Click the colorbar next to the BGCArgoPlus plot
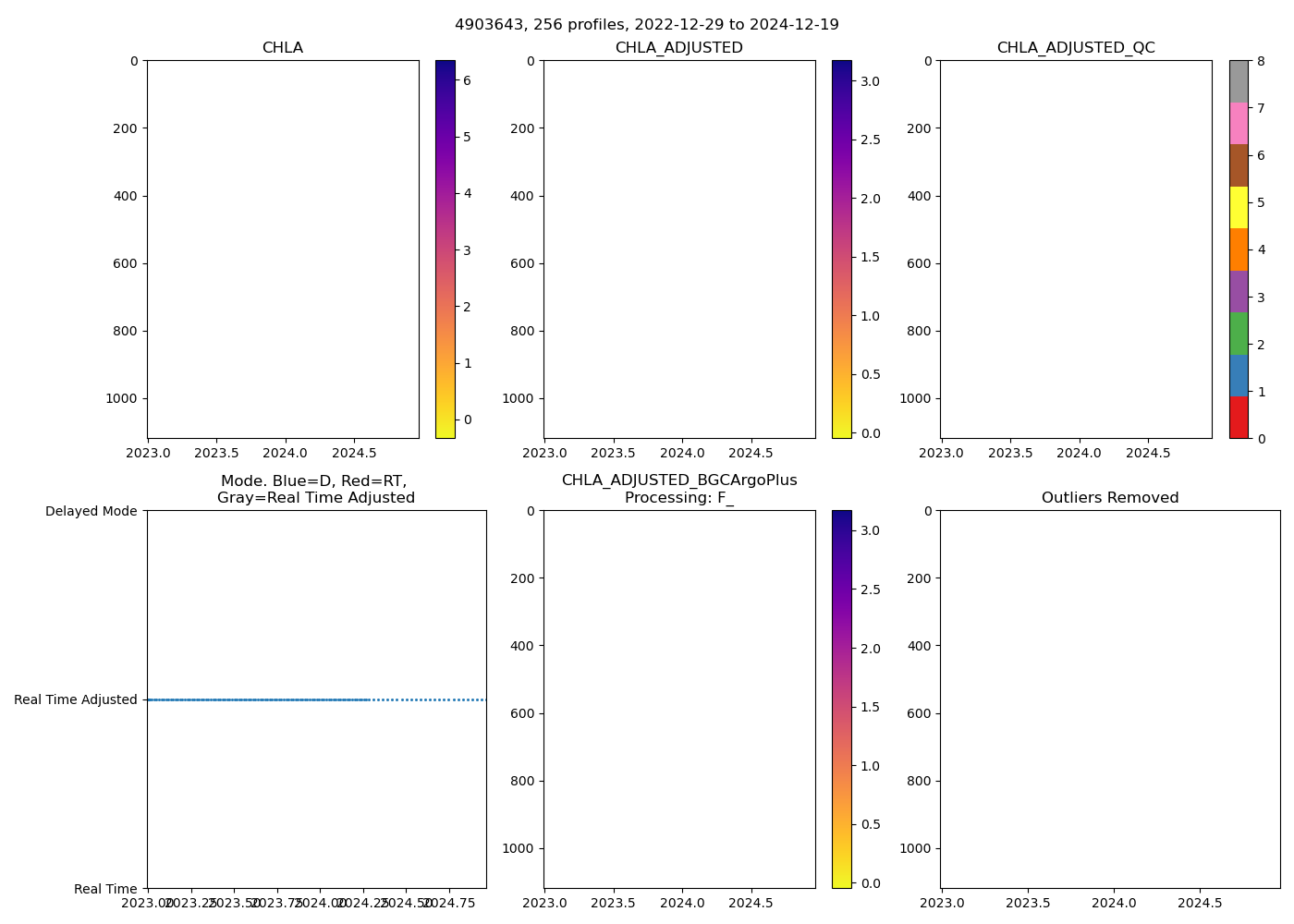 (841, 699)
